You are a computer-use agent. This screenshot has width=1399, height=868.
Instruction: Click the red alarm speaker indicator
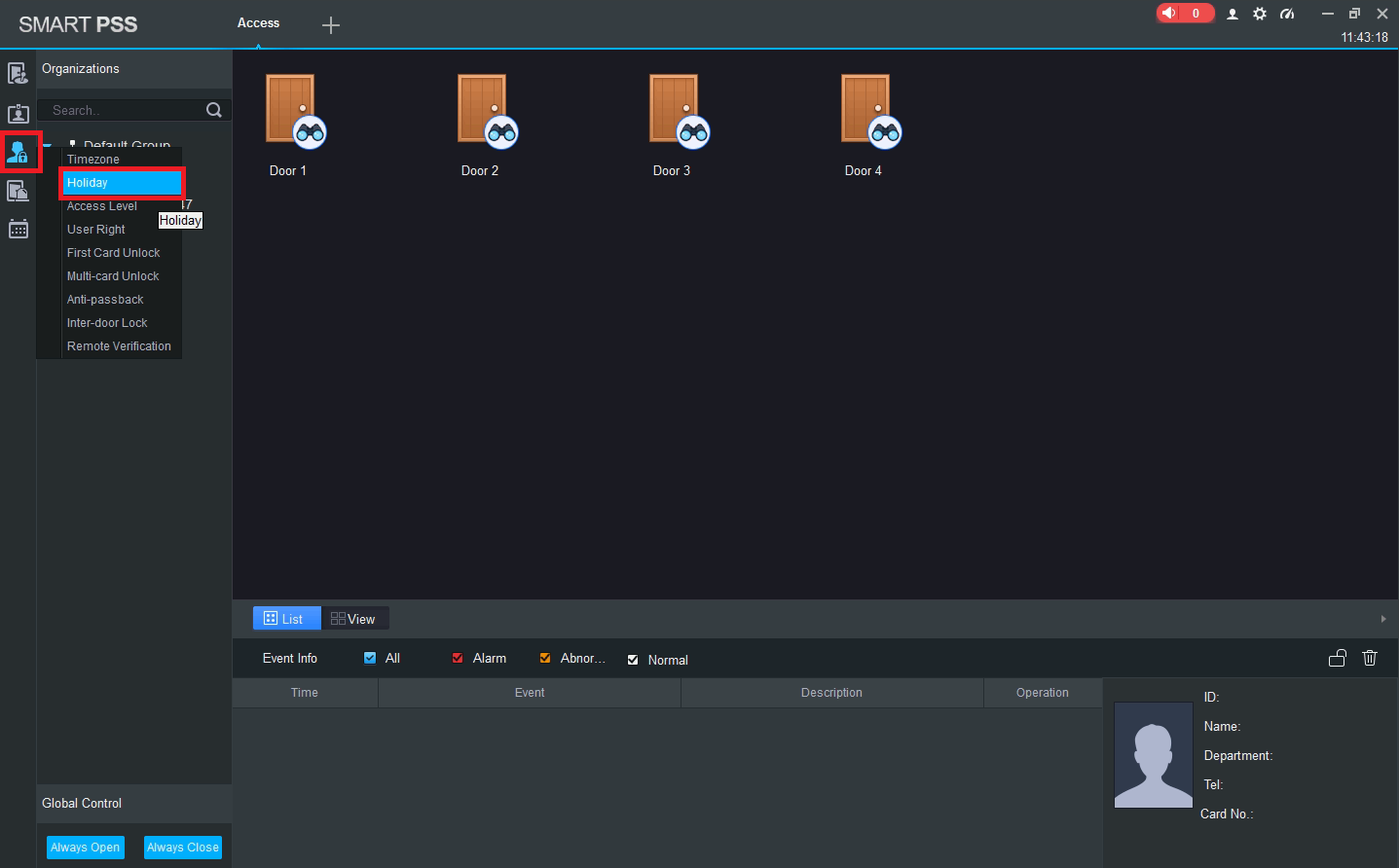click(x=1184, y=14)
